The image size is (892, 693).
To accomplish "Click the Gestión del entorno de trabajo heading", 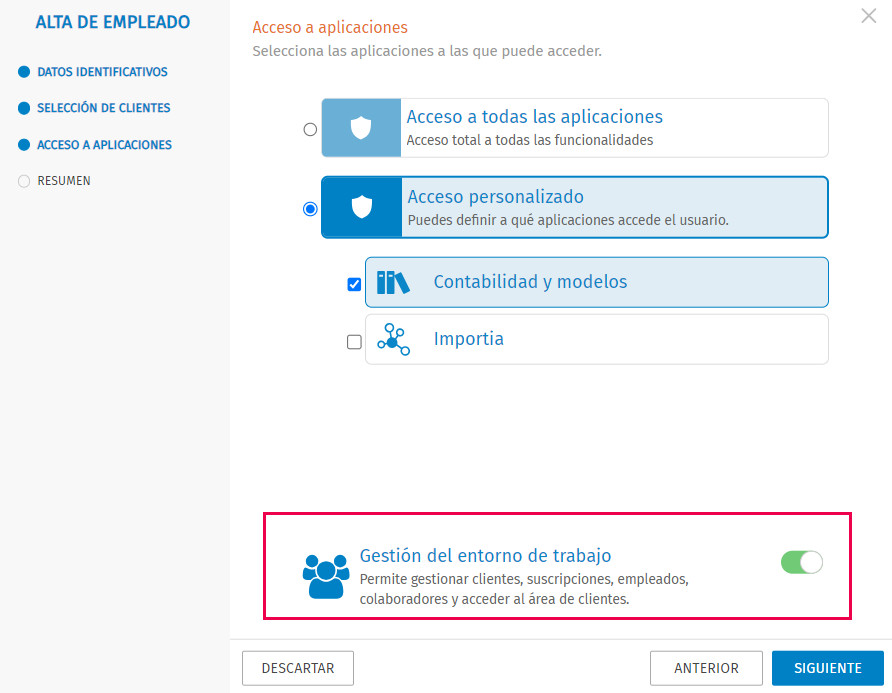I will (485, 555).
